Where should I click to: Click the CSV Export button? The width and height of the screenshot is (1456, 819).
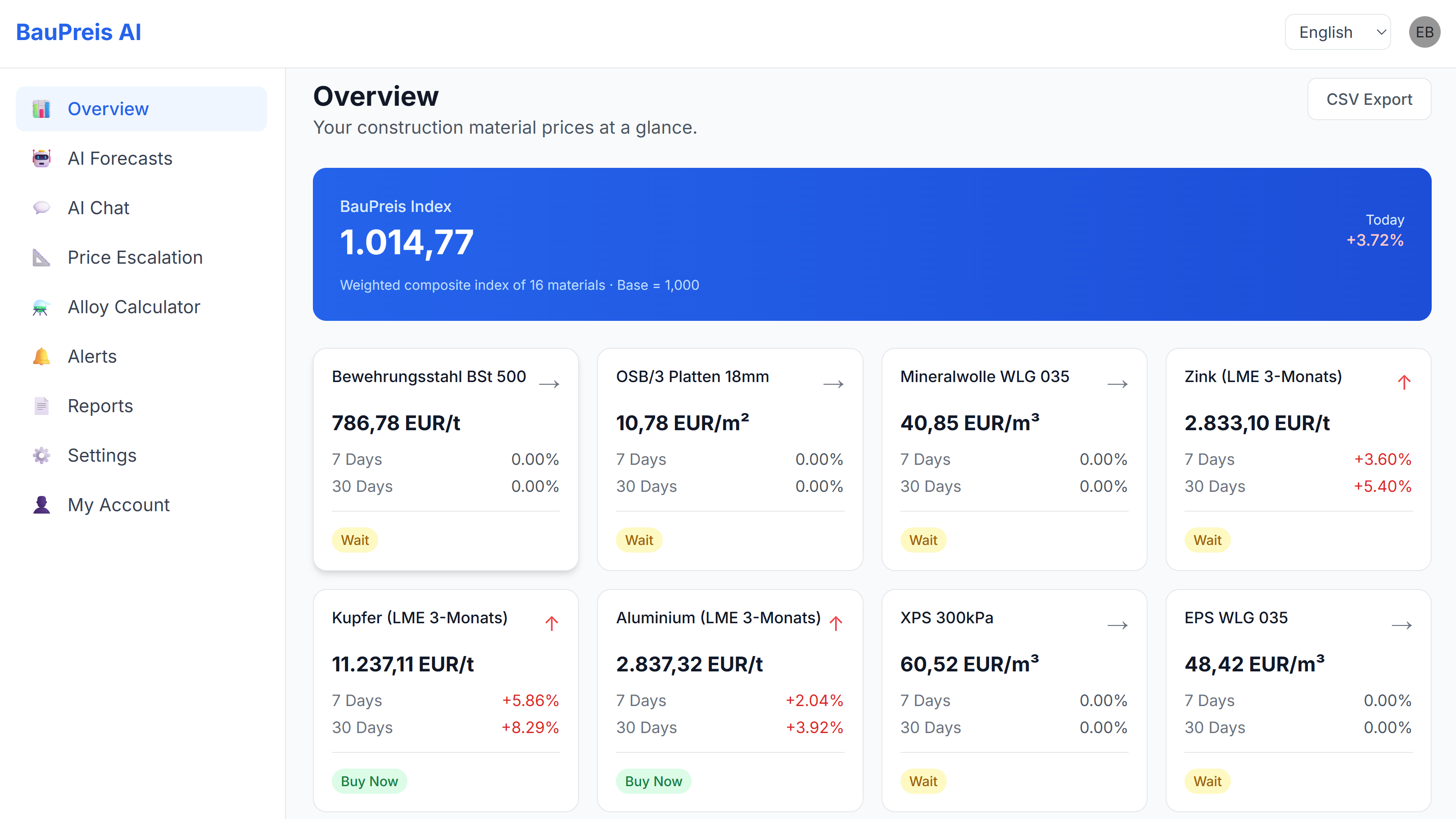(1370, 99)
